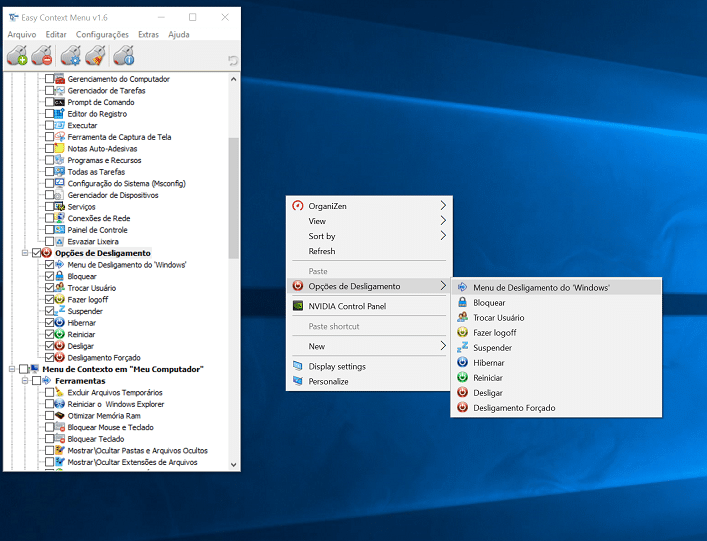Screen dimensions: 707x541
Task: Select Excluir Arquivos Temporários tree label
Action: pyautogui.click(x=115, y=393)
